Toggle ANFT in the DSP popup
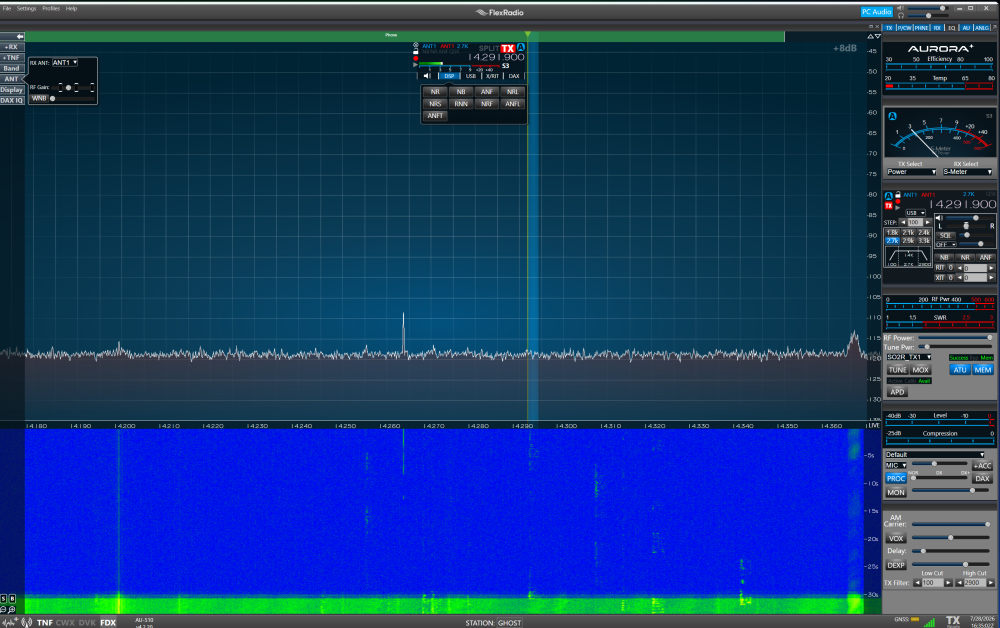The height and width of the screenshot is (628, 1000). 435,115
